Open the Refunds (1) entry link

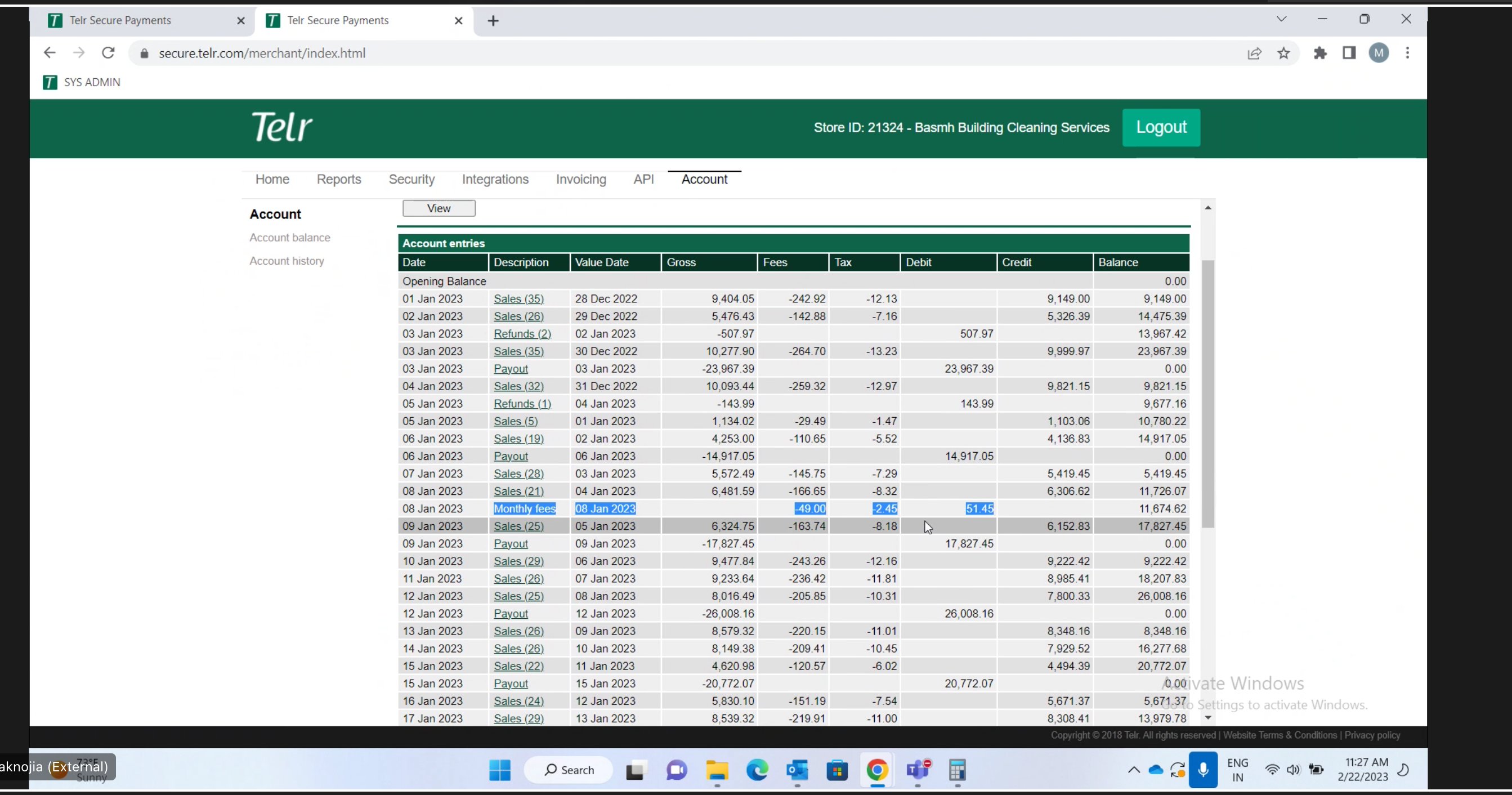click(522, 404)
